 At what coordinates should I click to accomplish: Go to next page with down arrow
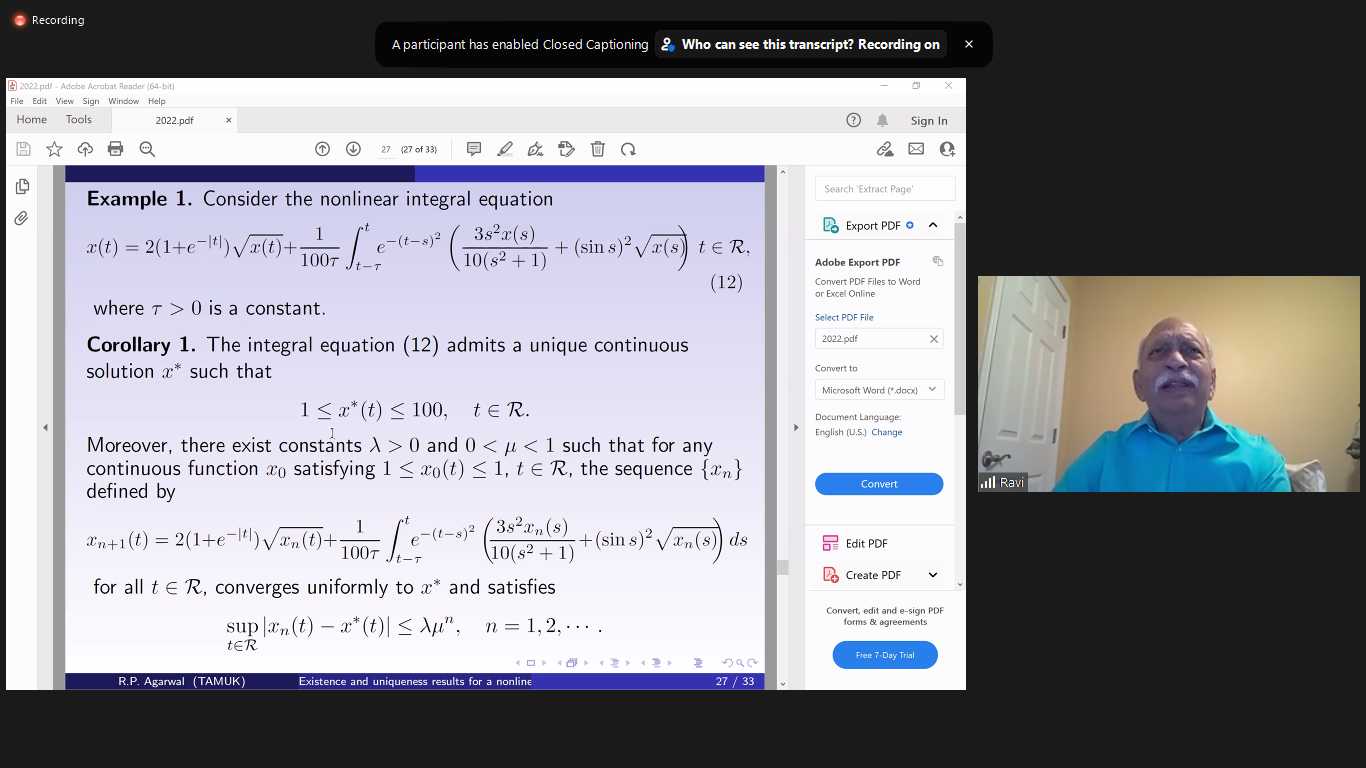click(x=353, y=149)
